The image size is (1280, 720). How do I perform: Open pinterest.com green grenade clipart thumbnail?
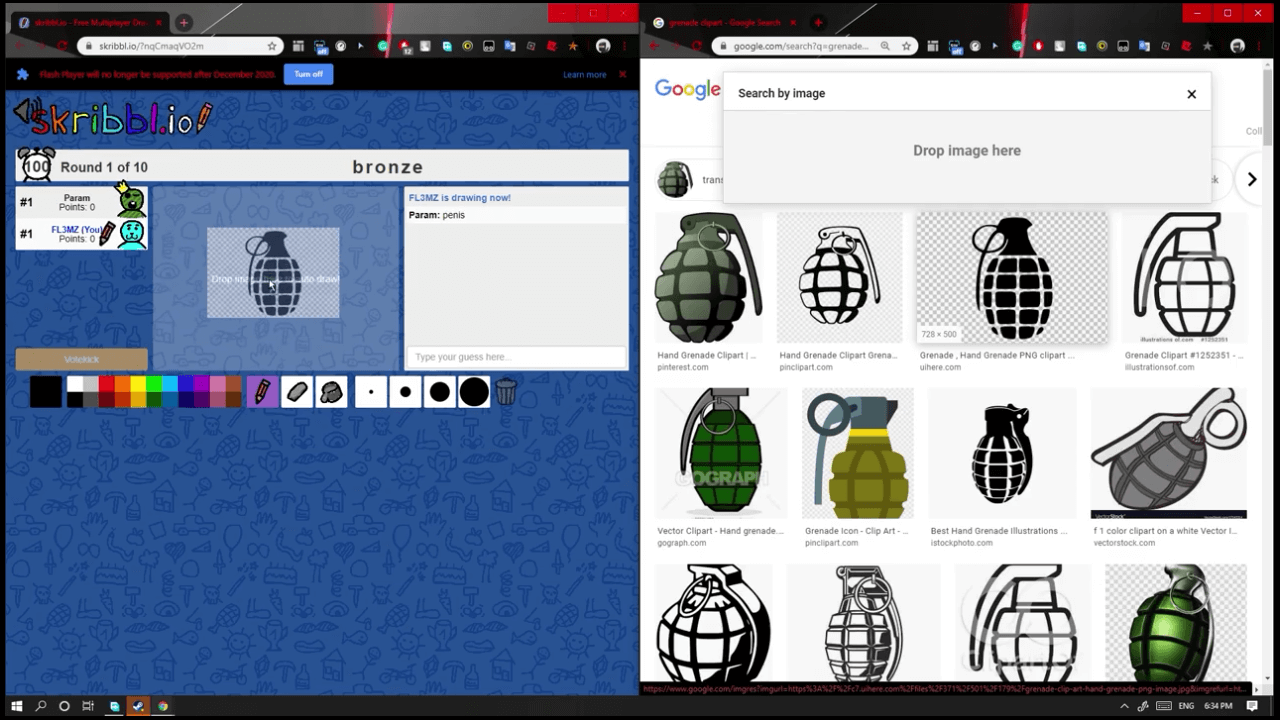pos(708,277)
